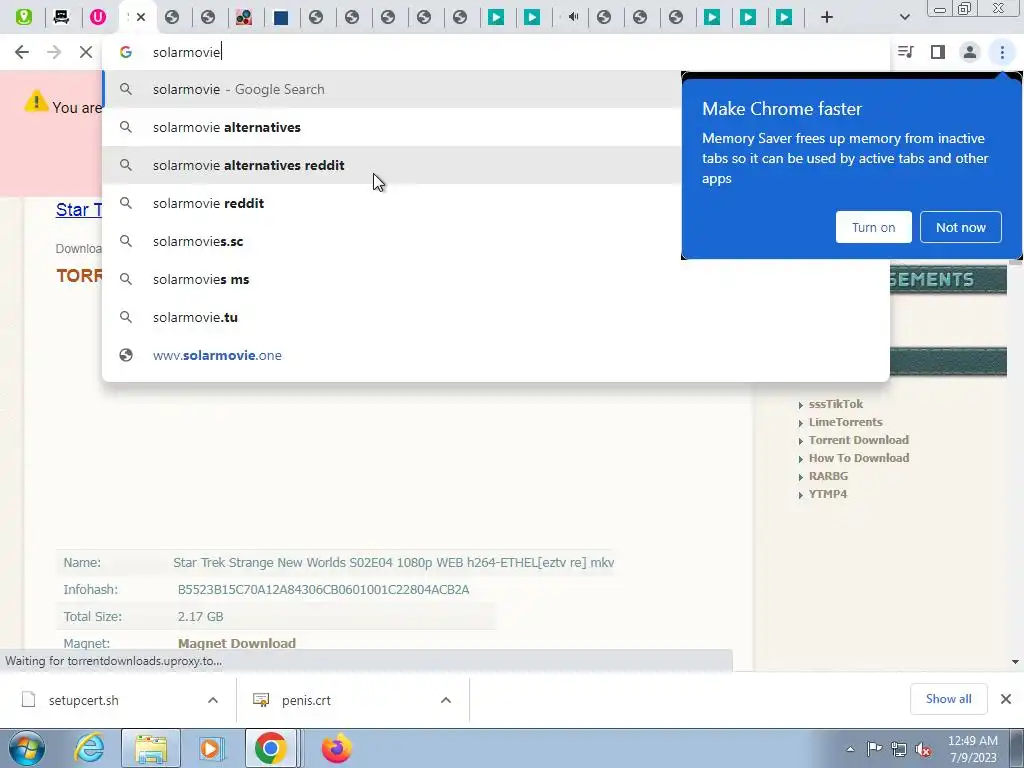This screenshot has width=1024, height=768.
Task: Click the page scrollbar down arrow
Action: [x=1015, y=662]
